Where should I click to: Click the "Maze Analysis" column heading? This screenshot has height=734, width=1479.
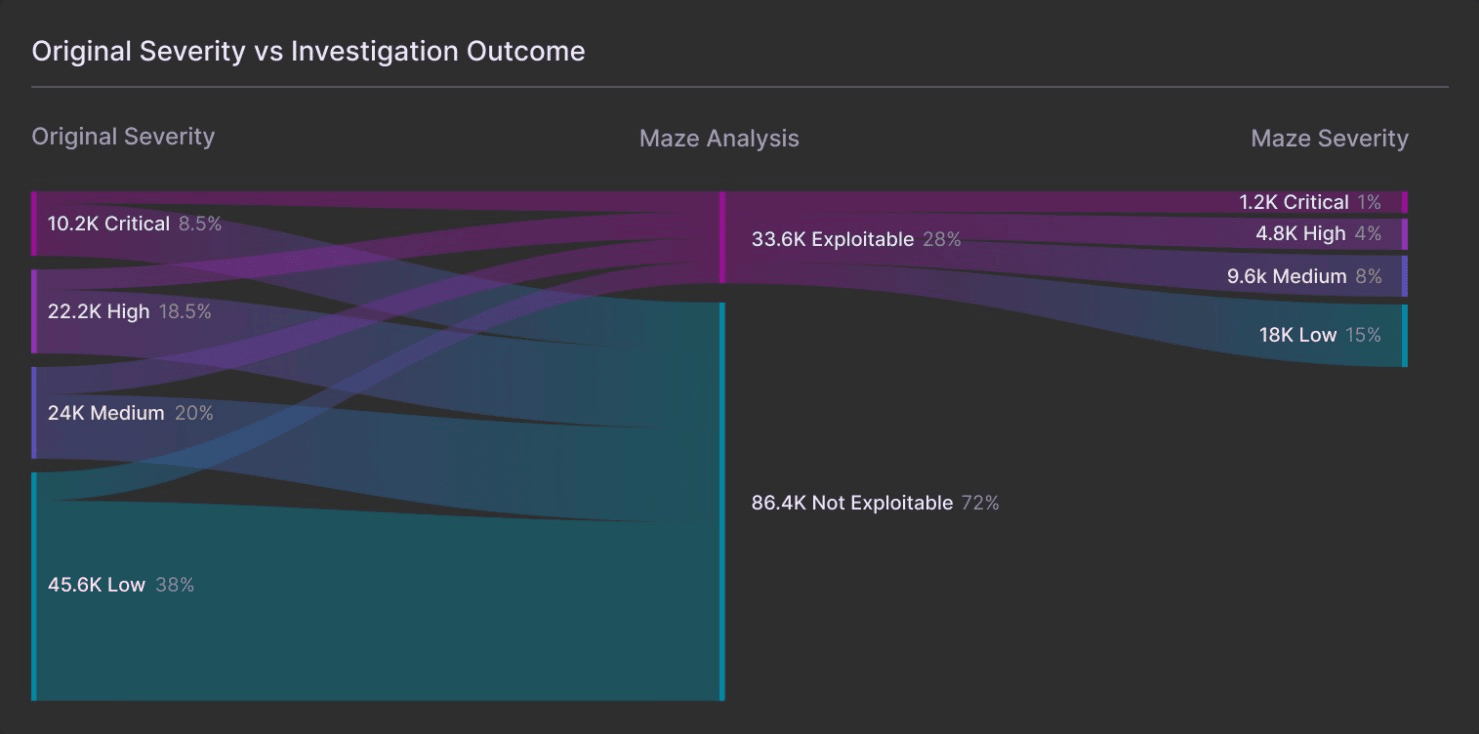point(719,139)
